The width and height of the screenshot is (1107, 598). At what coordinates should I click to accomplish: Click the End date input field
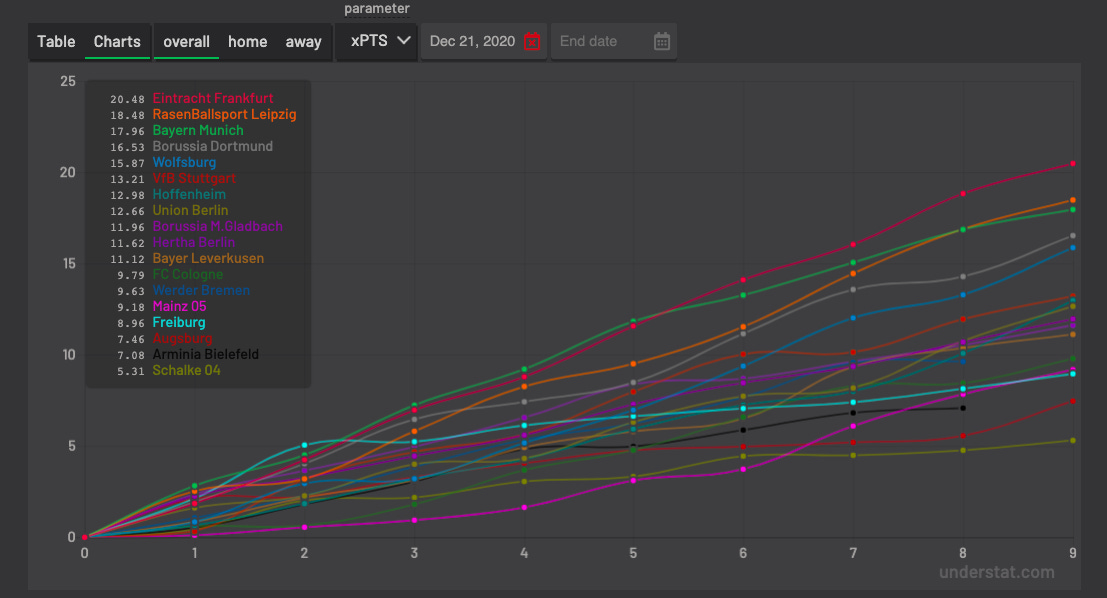(614, 42)
